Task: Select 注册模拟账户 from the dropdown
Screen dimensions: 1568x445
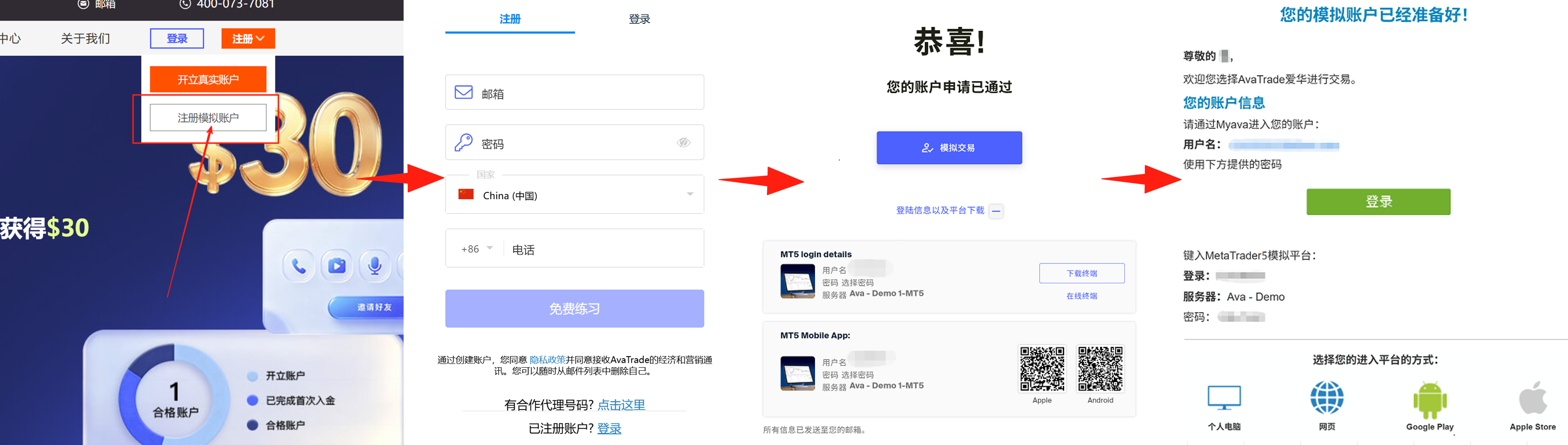Action: click(x=208, y=118)
